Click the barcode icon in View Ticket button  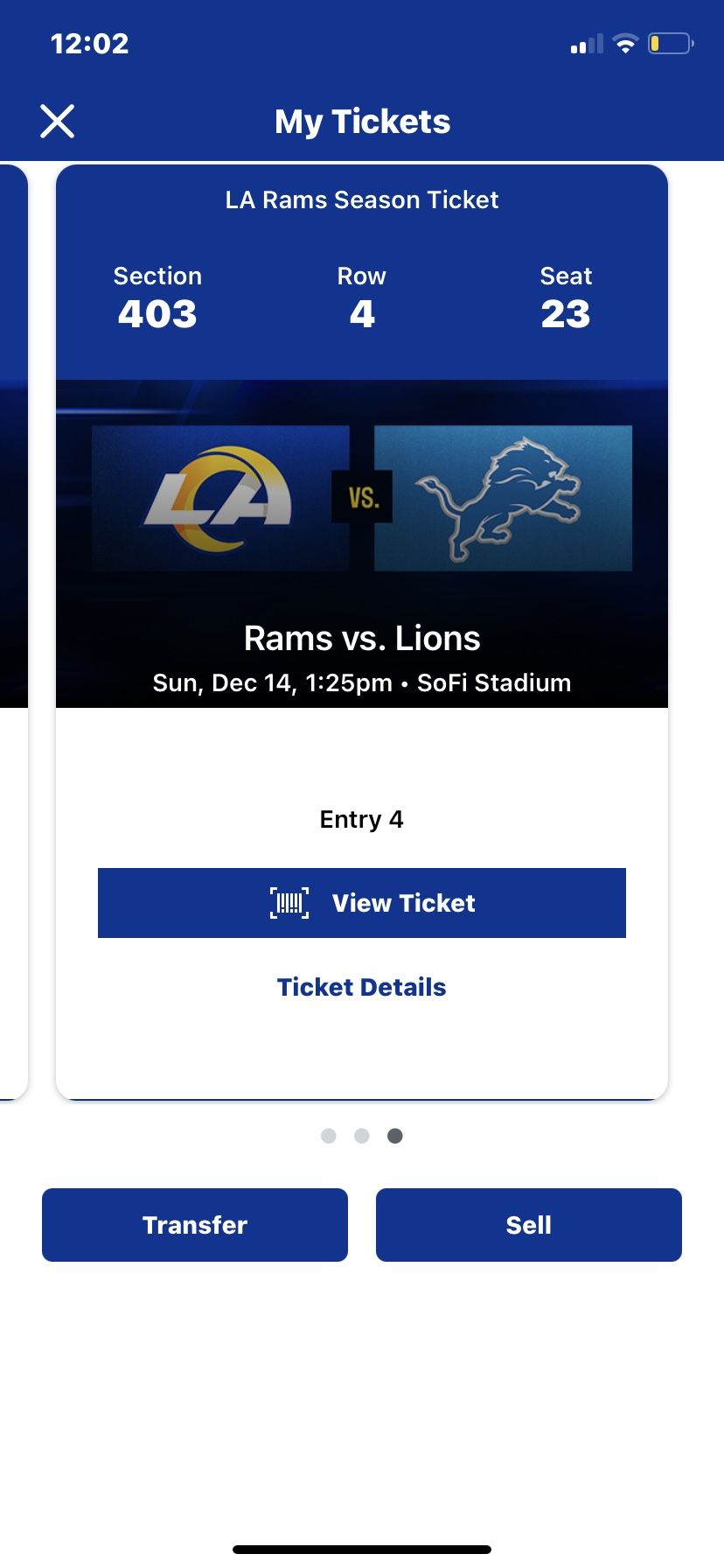coord(290,903)
